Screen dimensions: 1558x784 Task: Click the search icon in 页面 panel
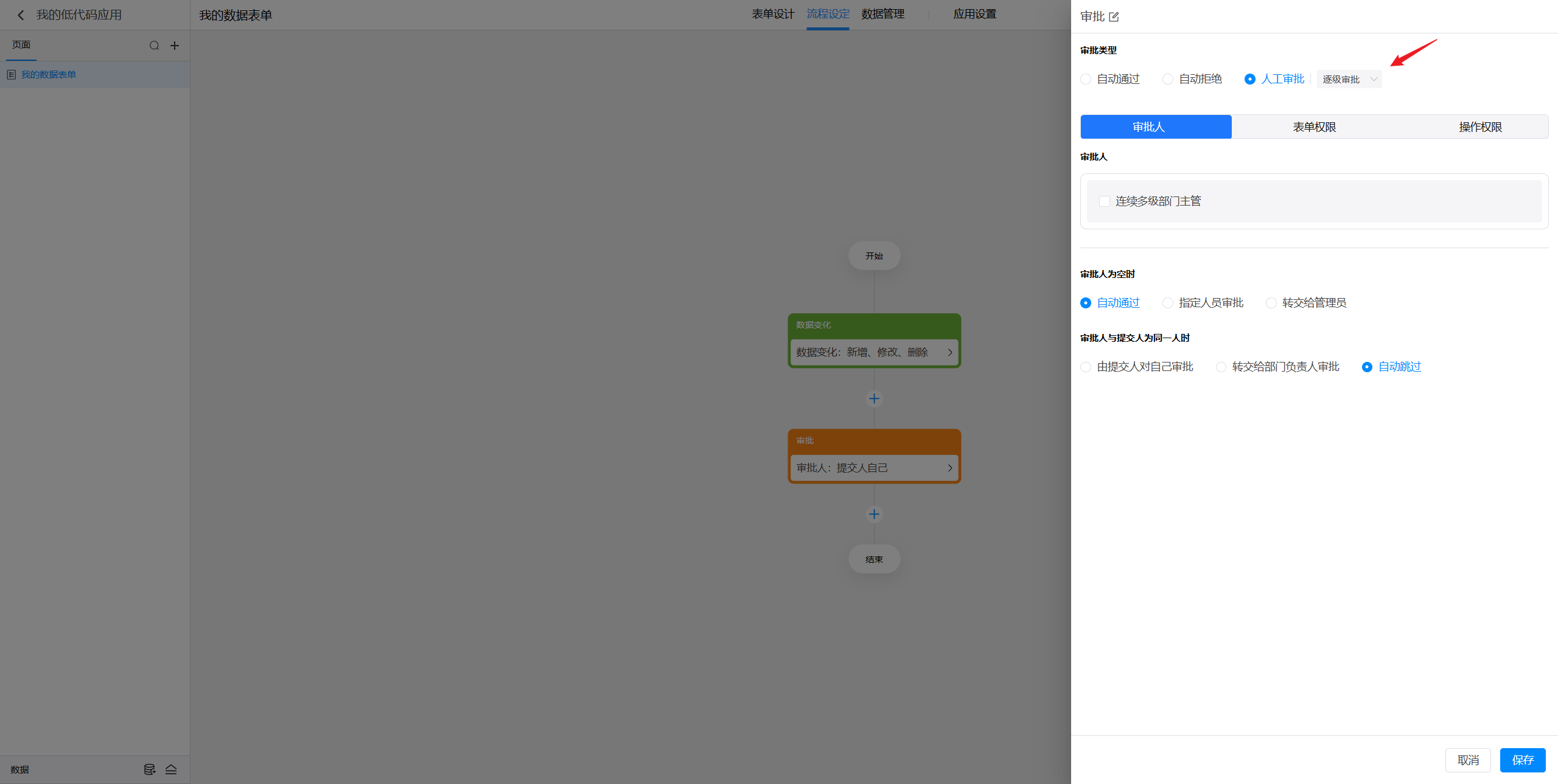tap(154, 46)
